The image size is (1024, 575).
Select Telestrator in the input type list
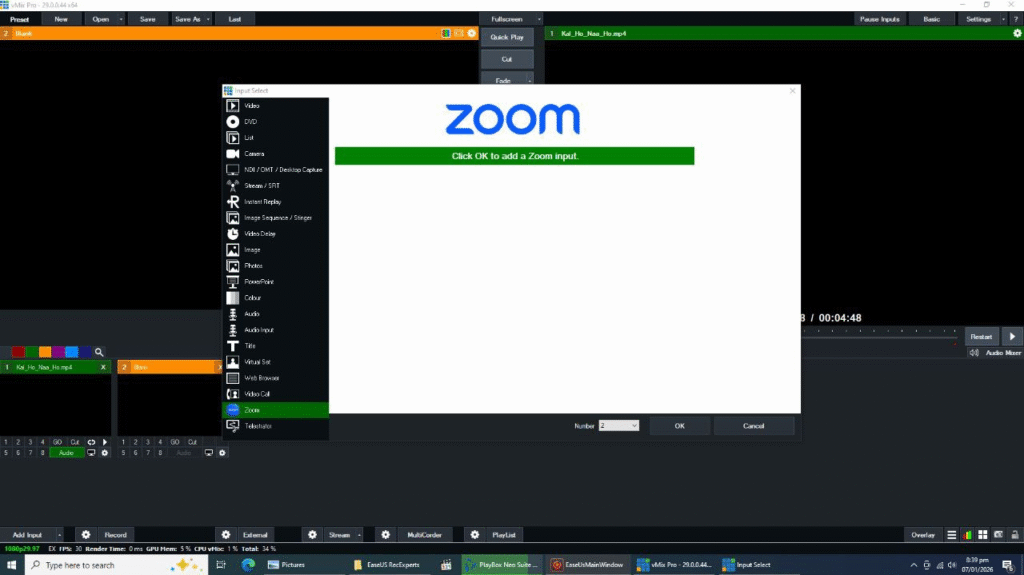(258, 426)
